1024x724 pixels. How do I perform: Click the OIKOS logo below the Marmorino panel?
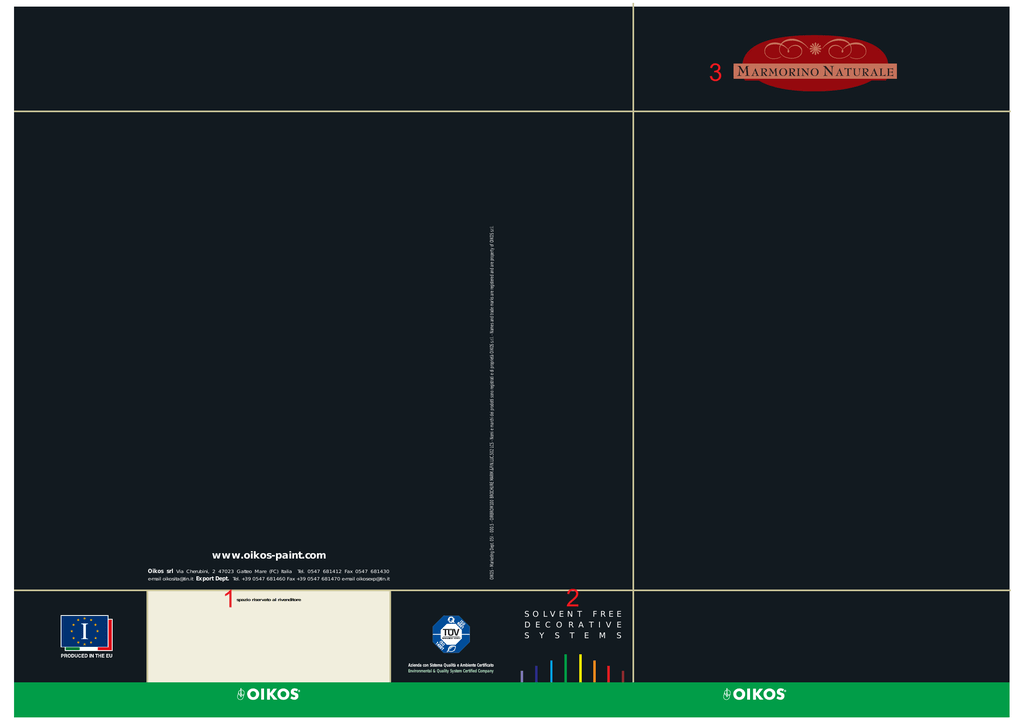click(x=754, y=694)
